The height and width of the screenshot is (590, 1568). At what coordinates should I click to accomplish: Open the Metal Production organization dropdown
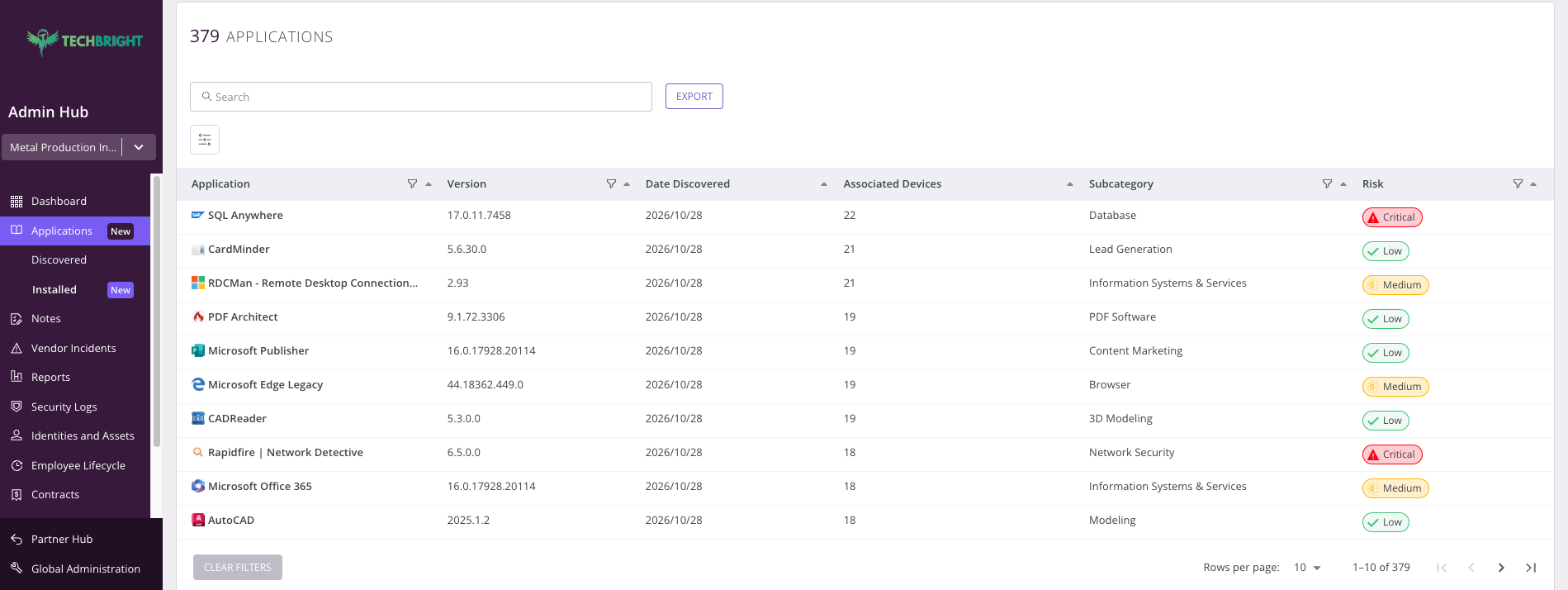click(78, 147)
